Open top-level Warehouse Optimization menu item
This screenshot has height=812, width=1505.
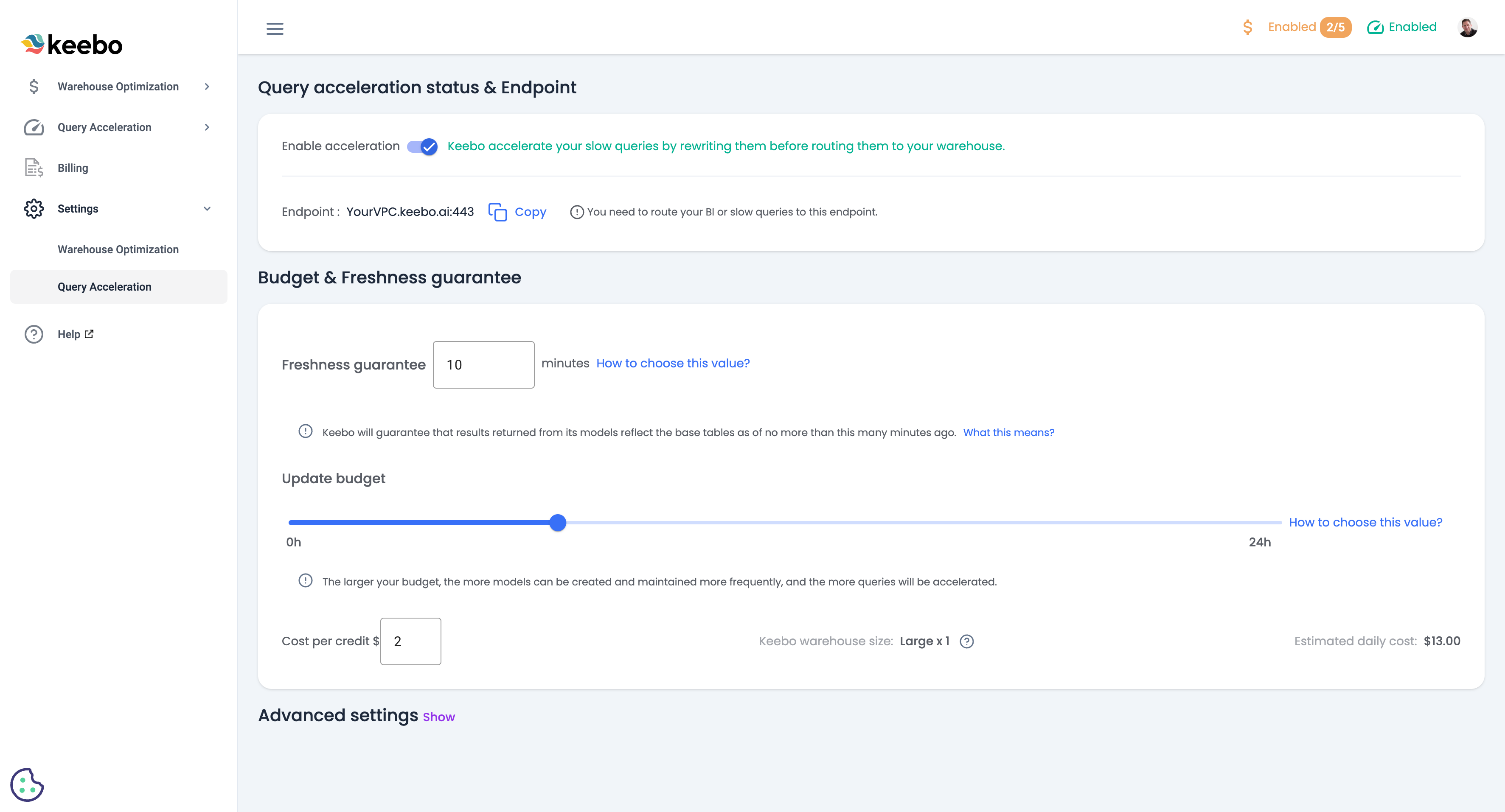[x=118, y=87]
